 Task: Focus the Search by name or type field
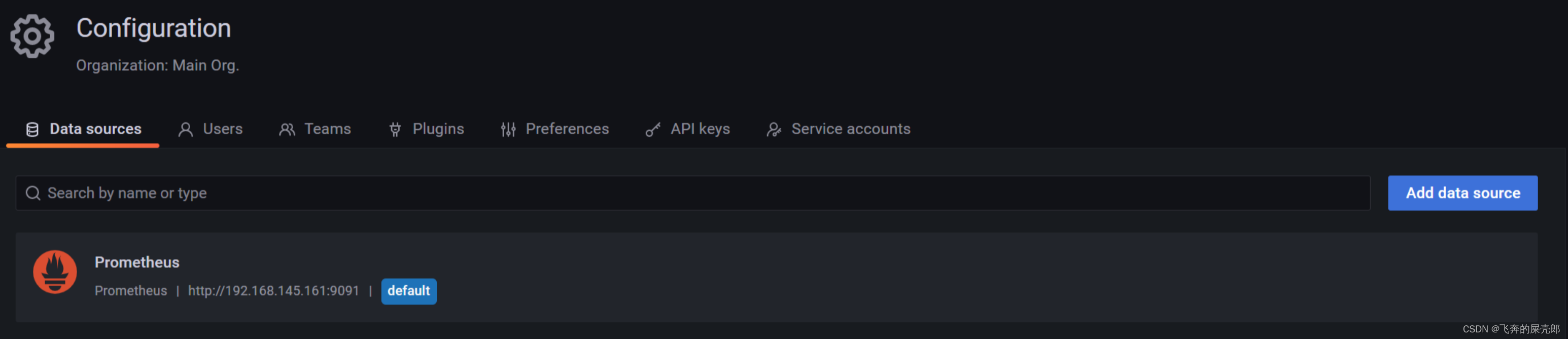click(x=693, y=193)
